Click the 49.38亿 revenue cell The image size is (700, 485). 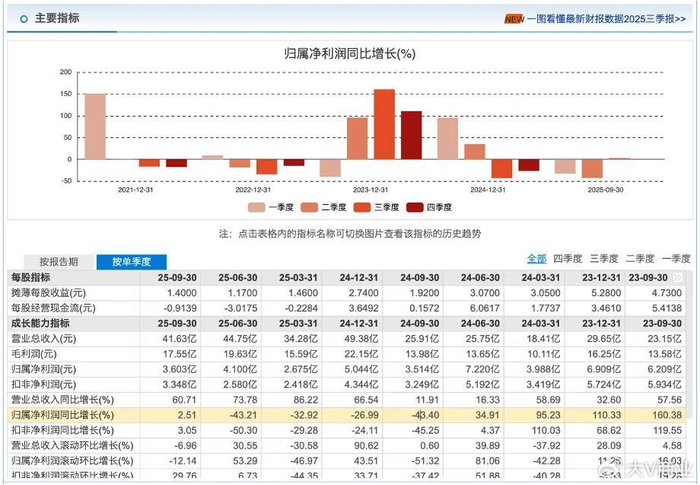361,339
